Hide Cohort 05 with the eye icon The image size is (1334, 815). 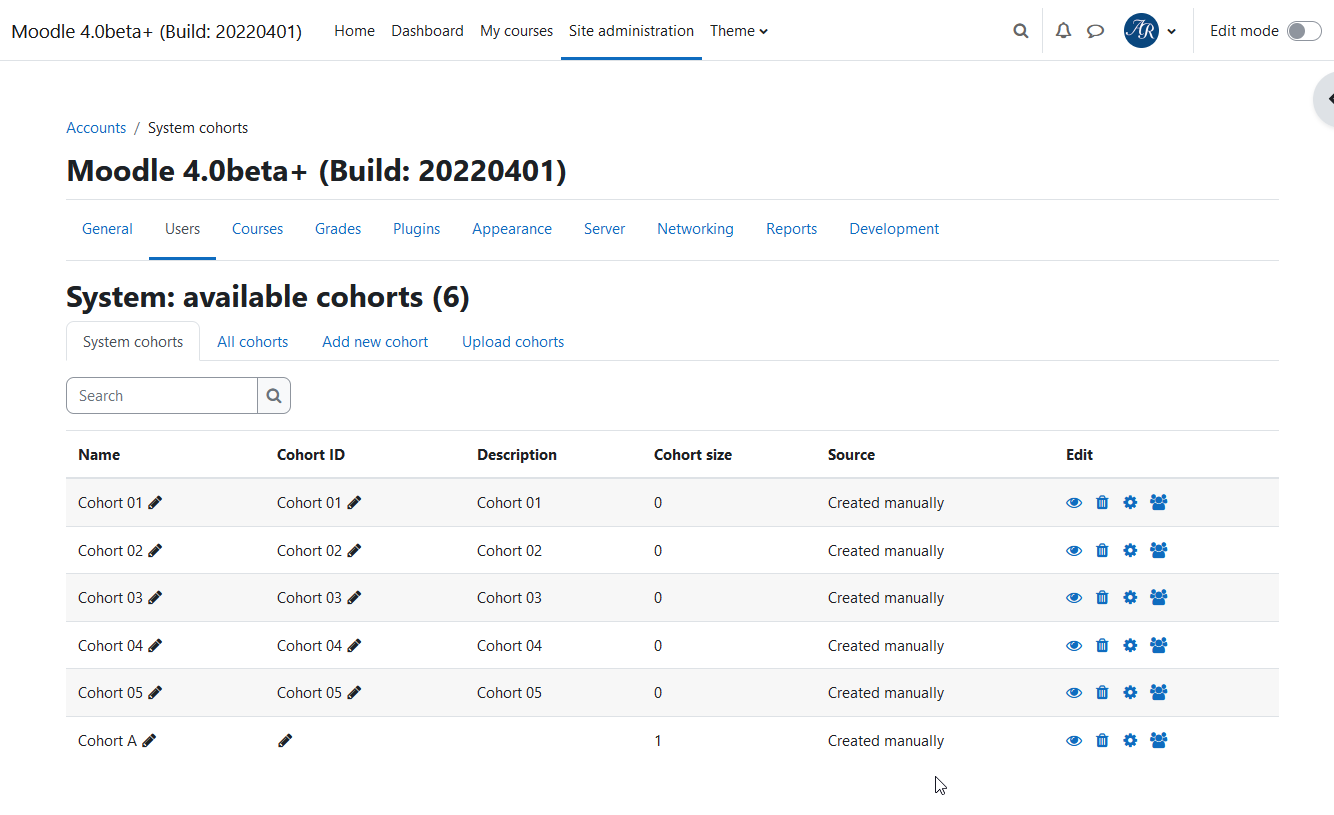1074,693
